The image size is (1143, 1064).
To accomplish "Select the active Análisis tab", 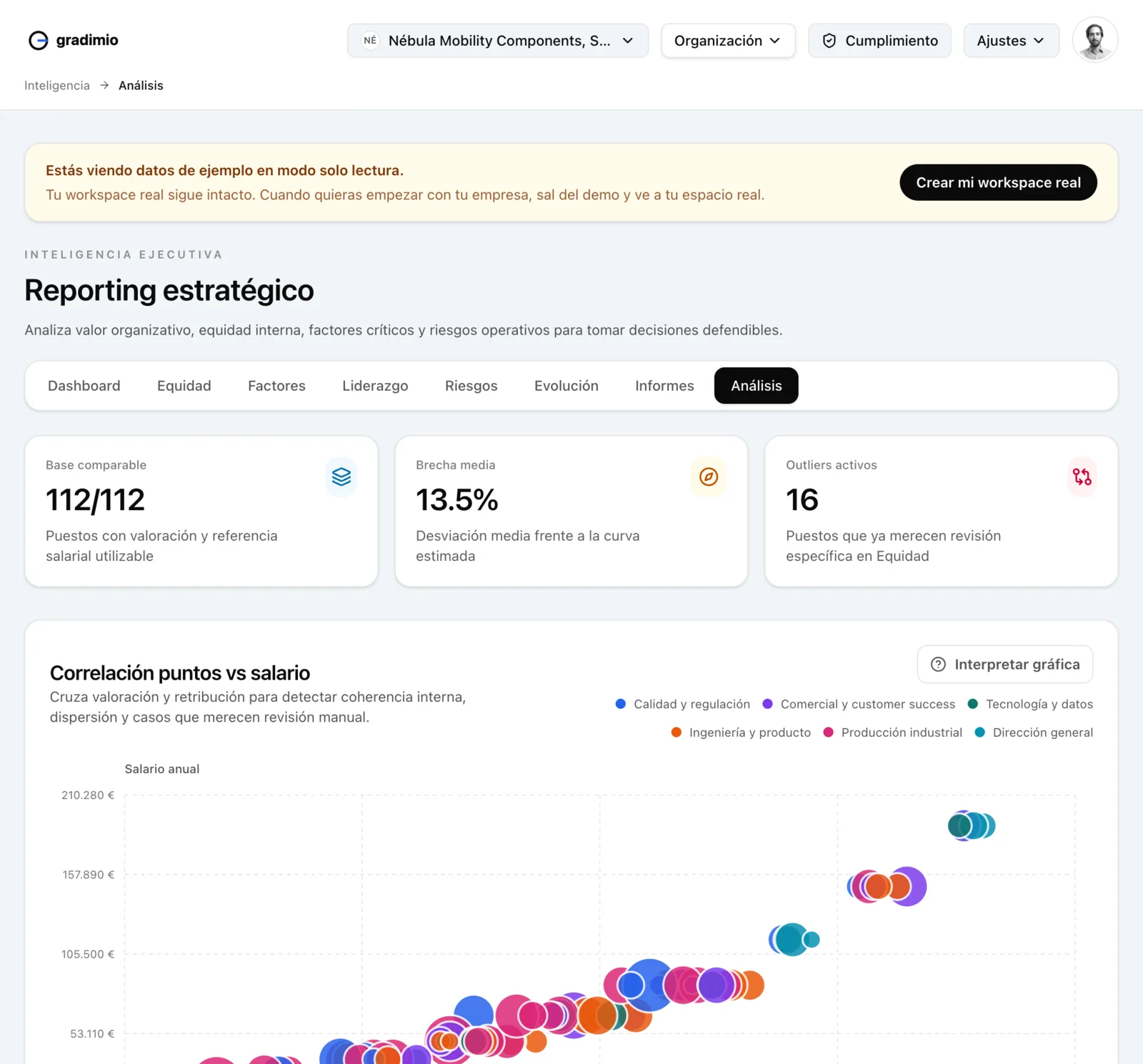I will [756, 386].
